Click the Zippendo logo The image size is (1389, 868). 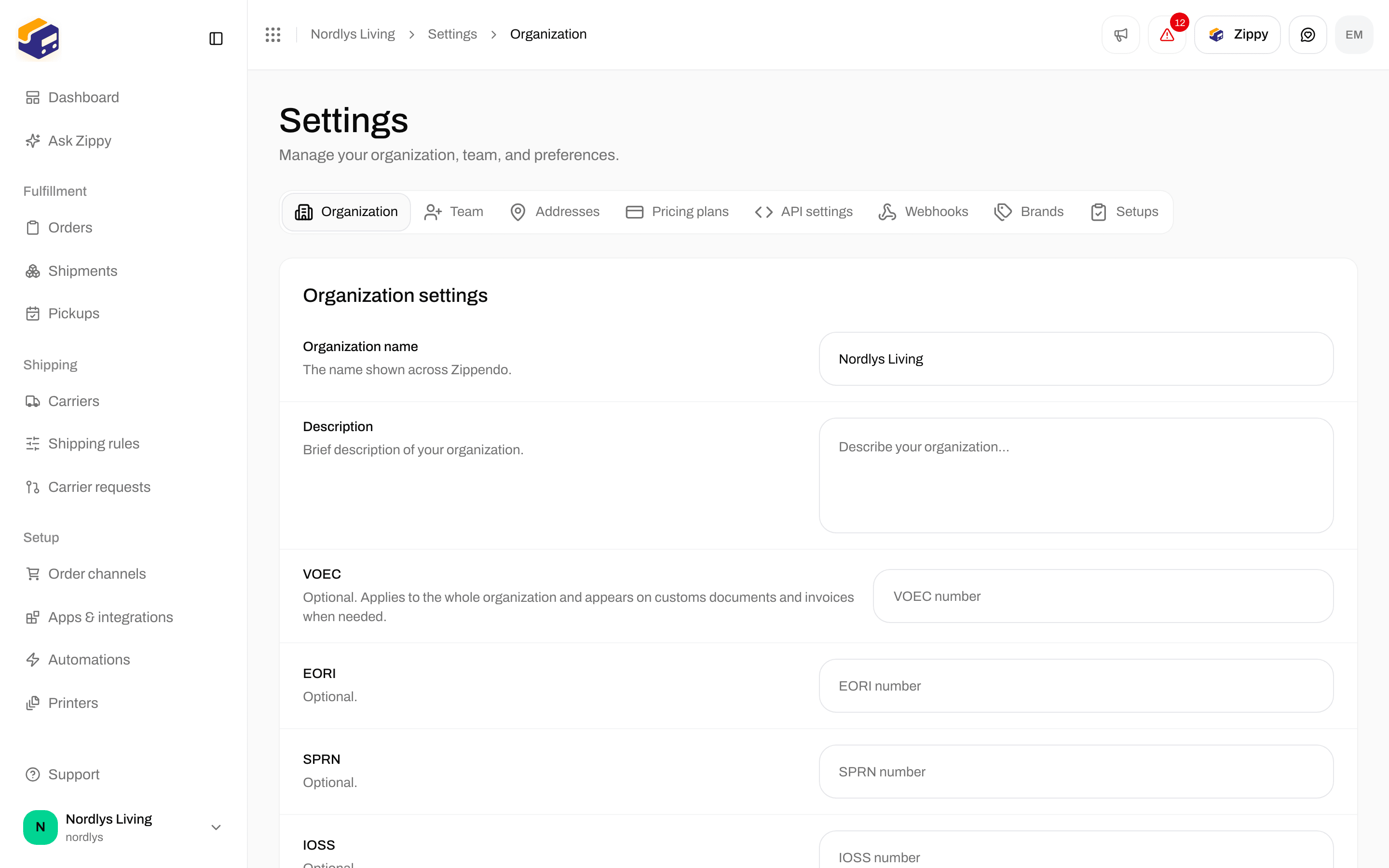[x=39, y=39]
